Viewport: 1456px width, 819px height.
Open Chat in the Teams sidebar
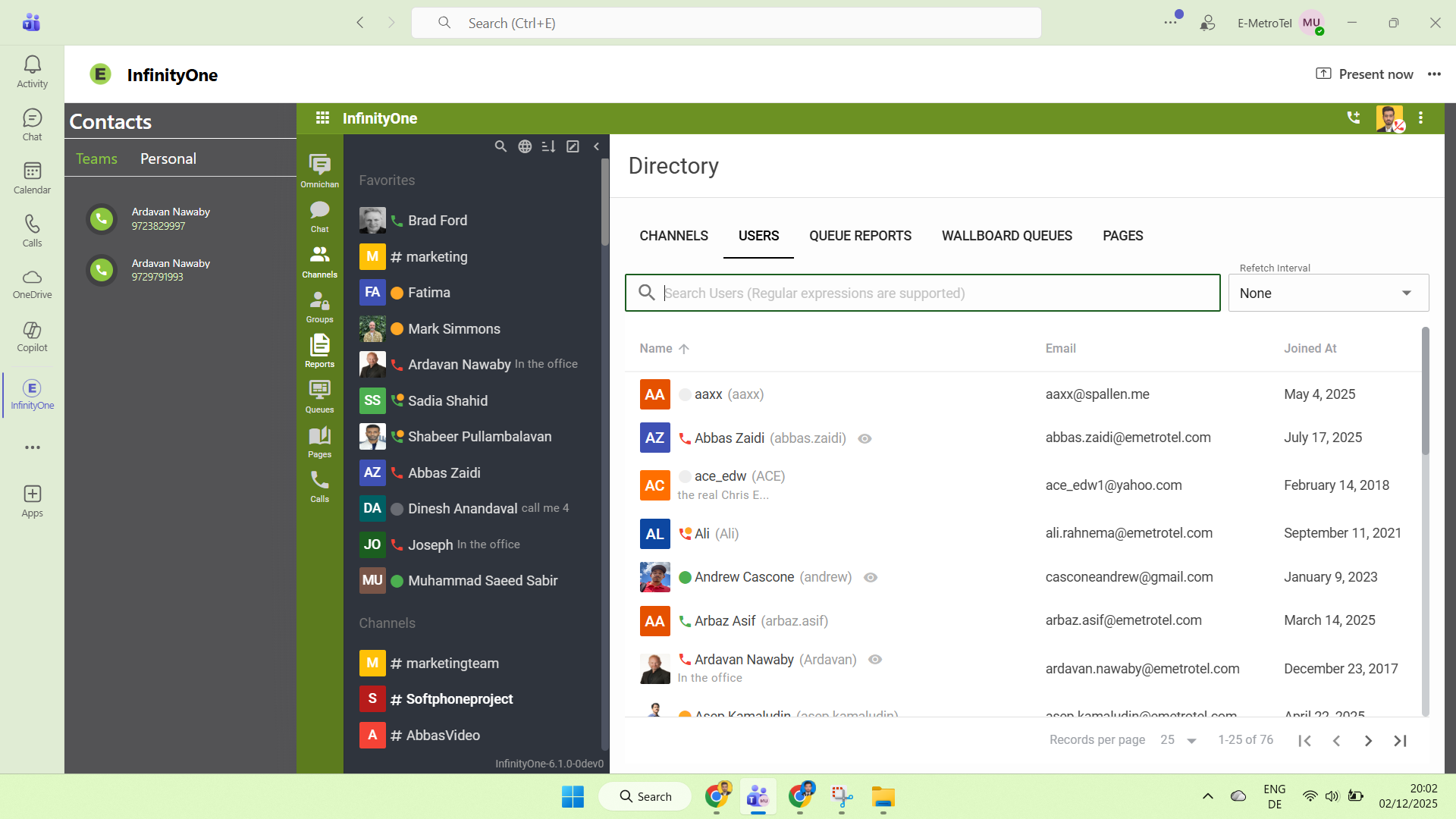click(32, 125)
